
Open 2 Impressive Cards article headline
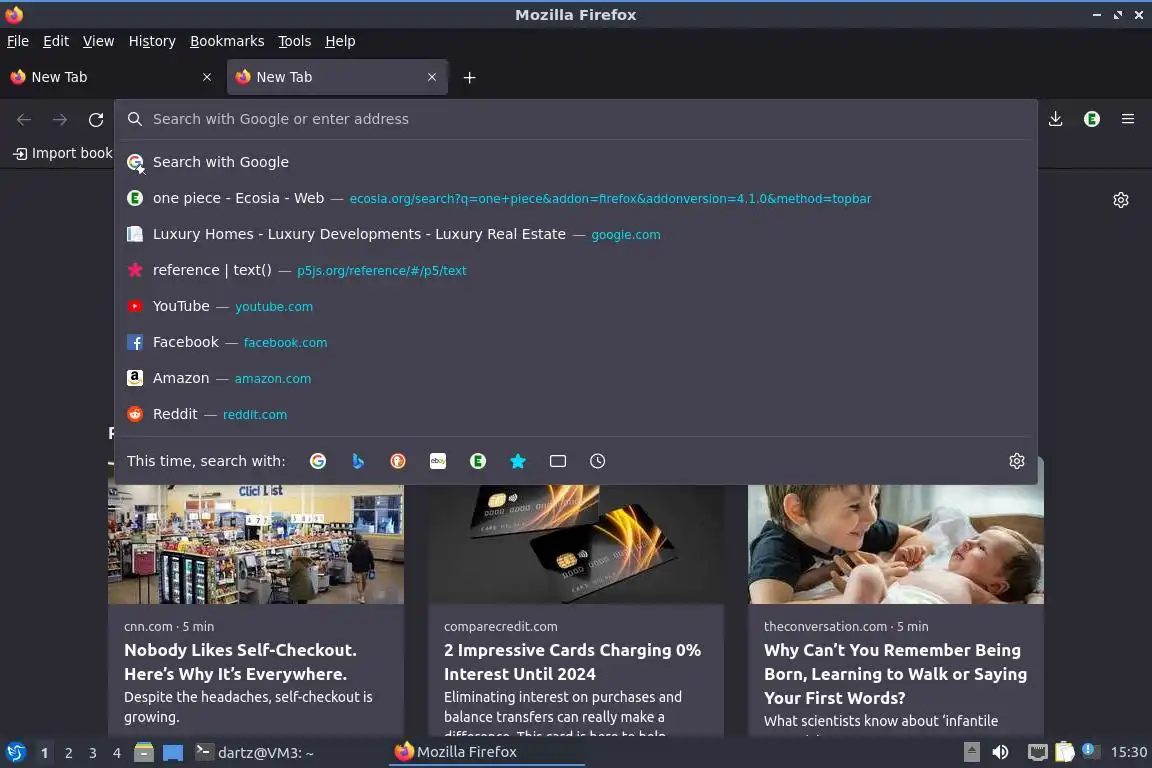[x=572, y=662]
